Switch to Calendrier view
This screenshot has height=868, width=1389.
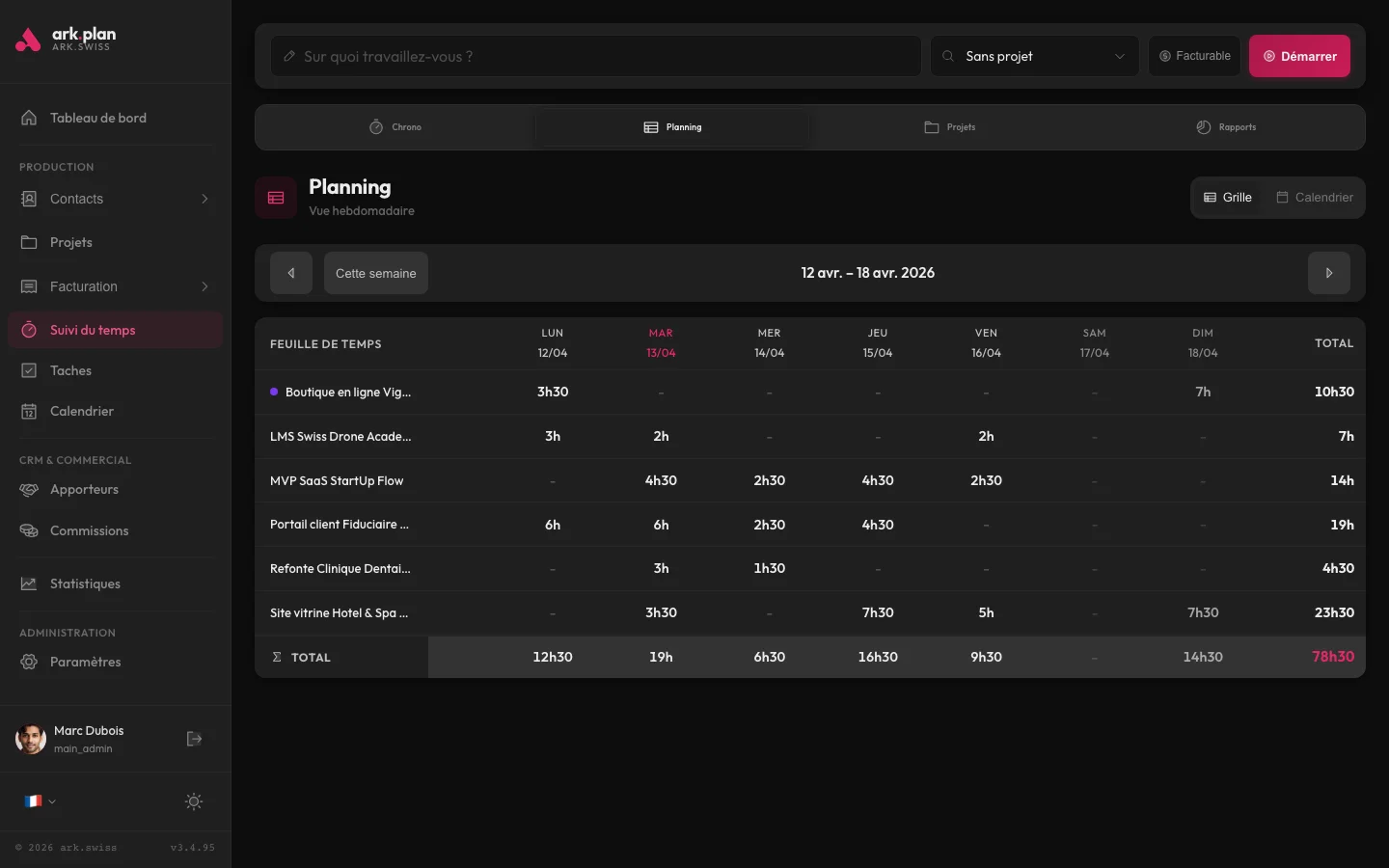tap(1314, 198)
